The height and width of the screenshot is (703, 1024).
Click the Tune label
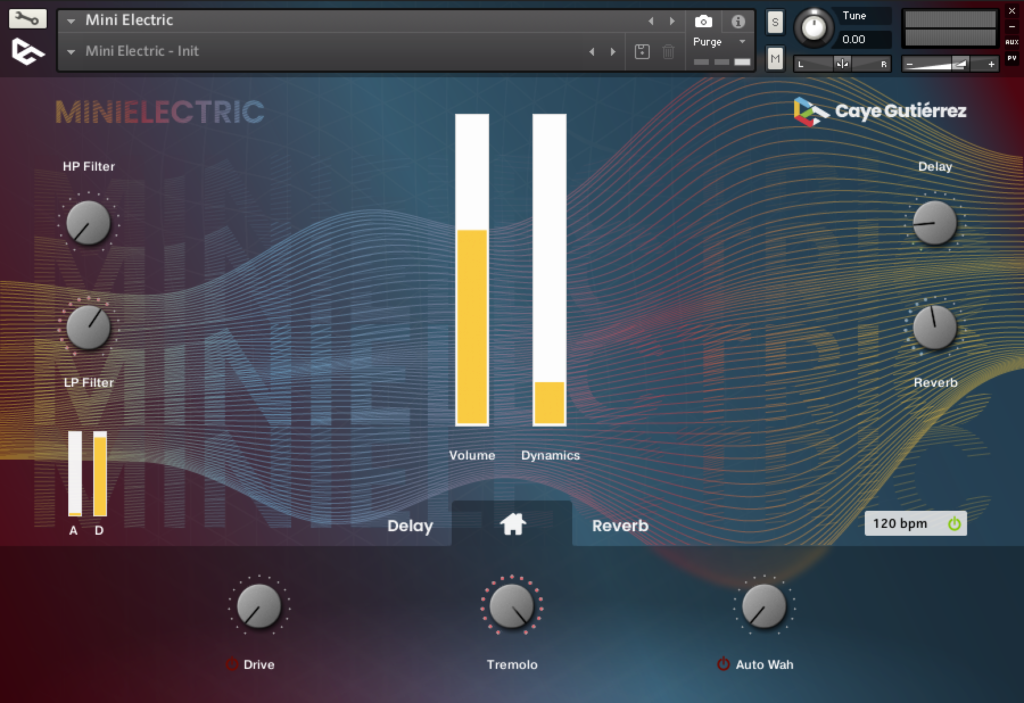click(854, 16)
